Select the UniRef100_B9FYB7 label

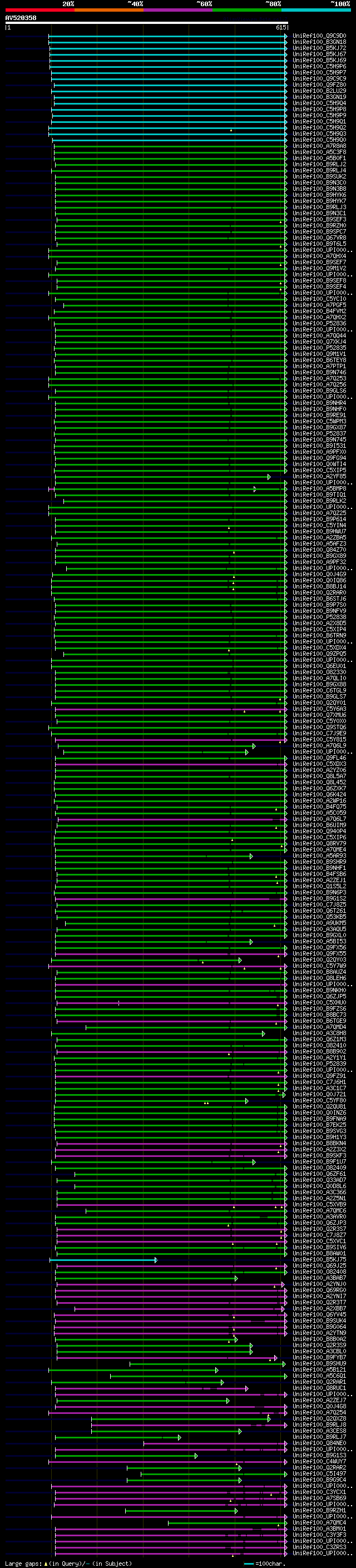click(x=319, y=1357)
